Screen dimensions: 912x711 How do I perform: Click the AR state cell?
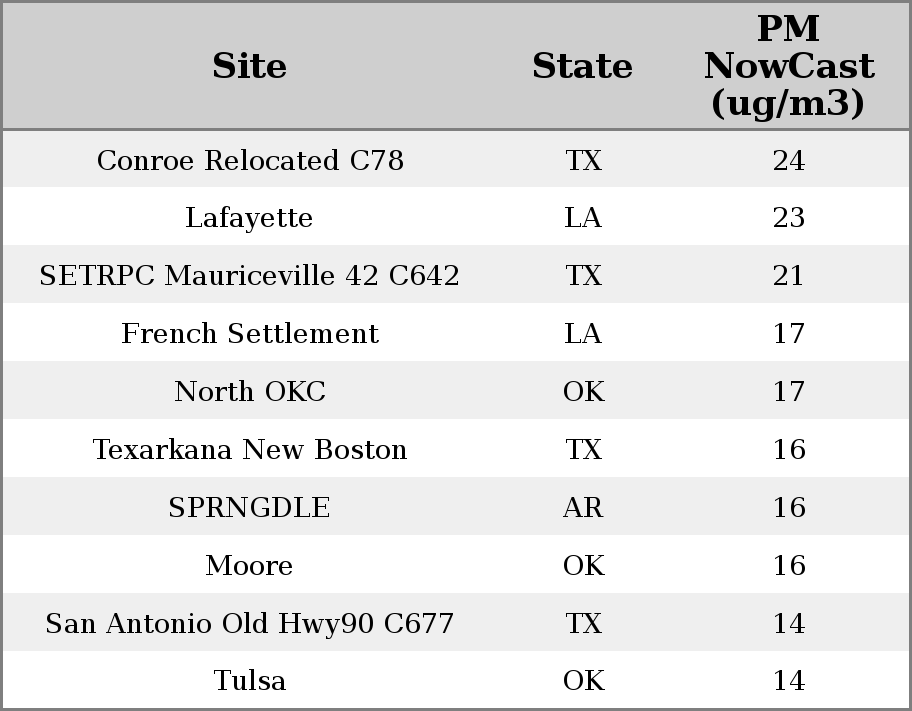point(583,508)
